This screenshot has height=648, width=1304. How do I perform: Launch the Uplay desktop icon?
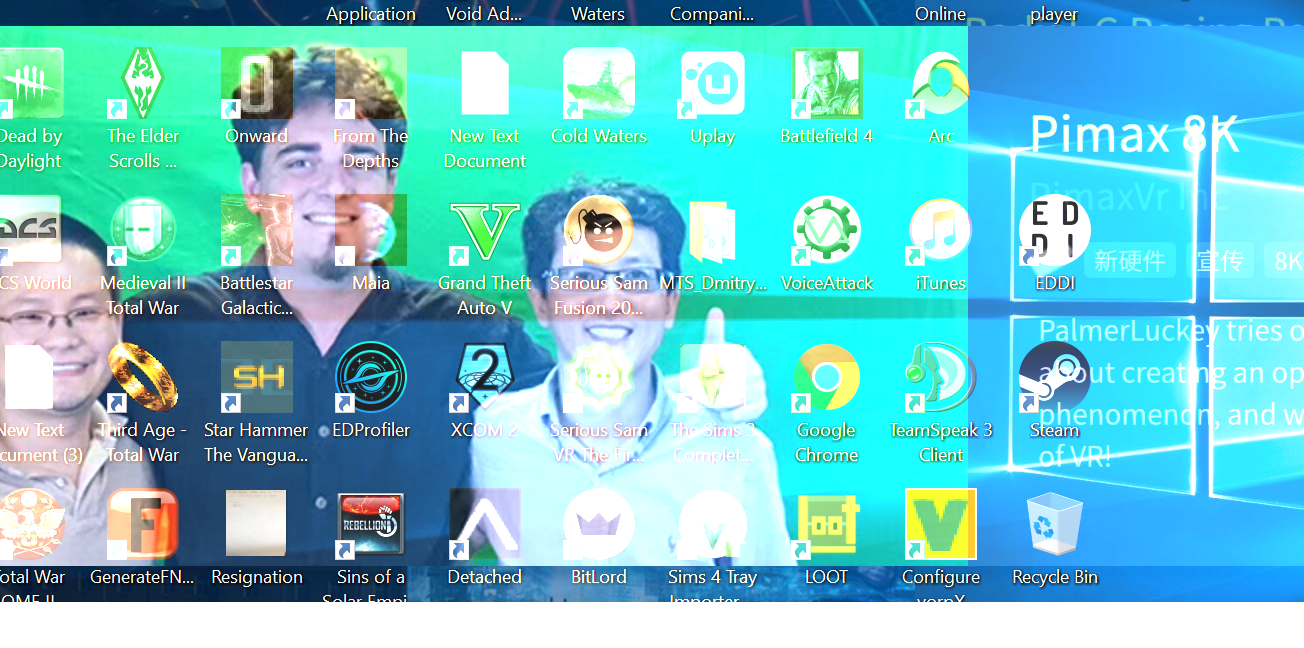pos(713,83)
